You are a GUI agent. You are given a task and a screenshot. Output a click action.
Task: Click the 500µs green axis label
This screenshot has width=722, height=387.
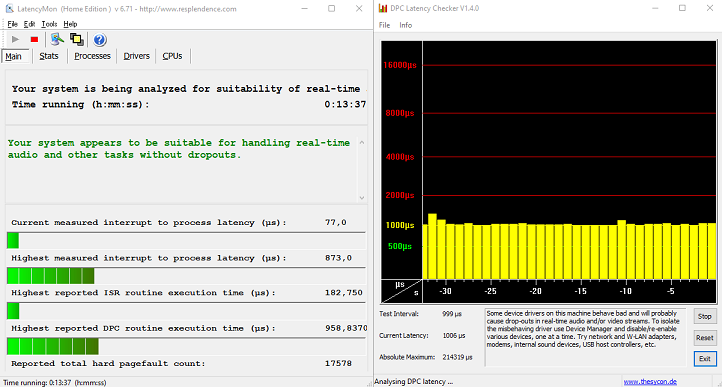pyautogui.click(x=400, y=246)
